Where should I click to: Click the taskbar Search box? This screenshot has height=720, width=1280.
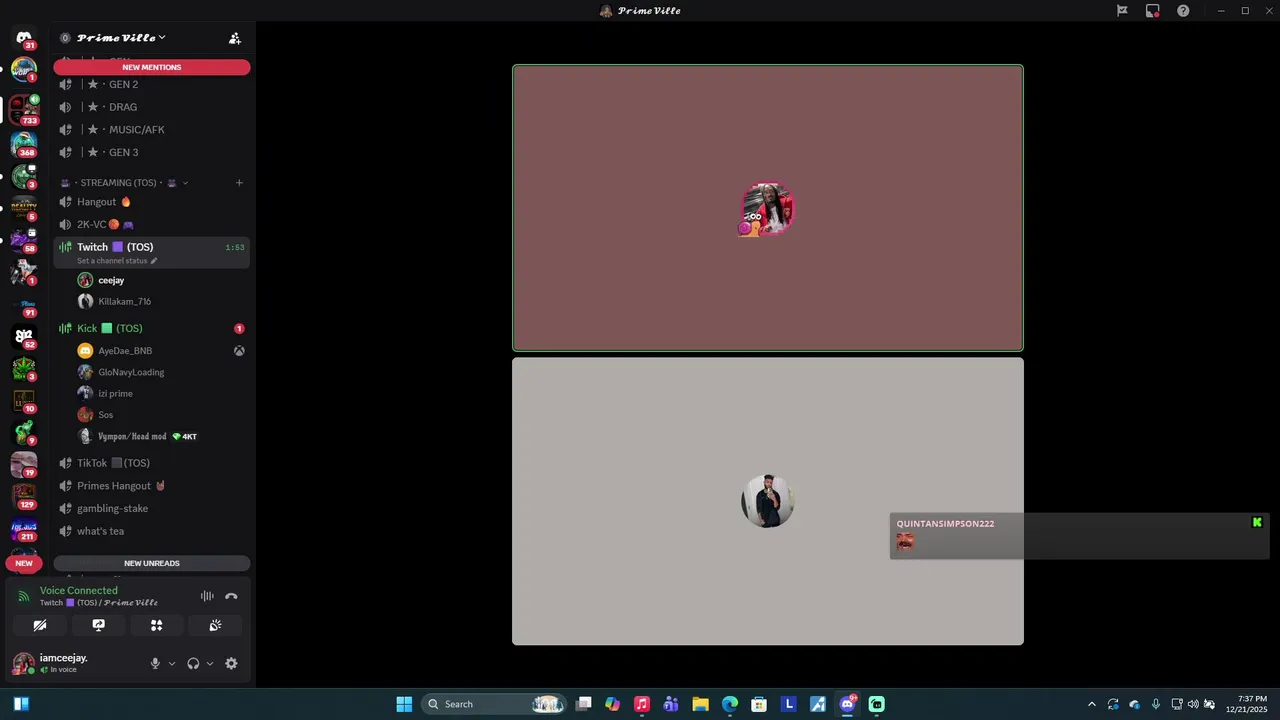point(494,704)
